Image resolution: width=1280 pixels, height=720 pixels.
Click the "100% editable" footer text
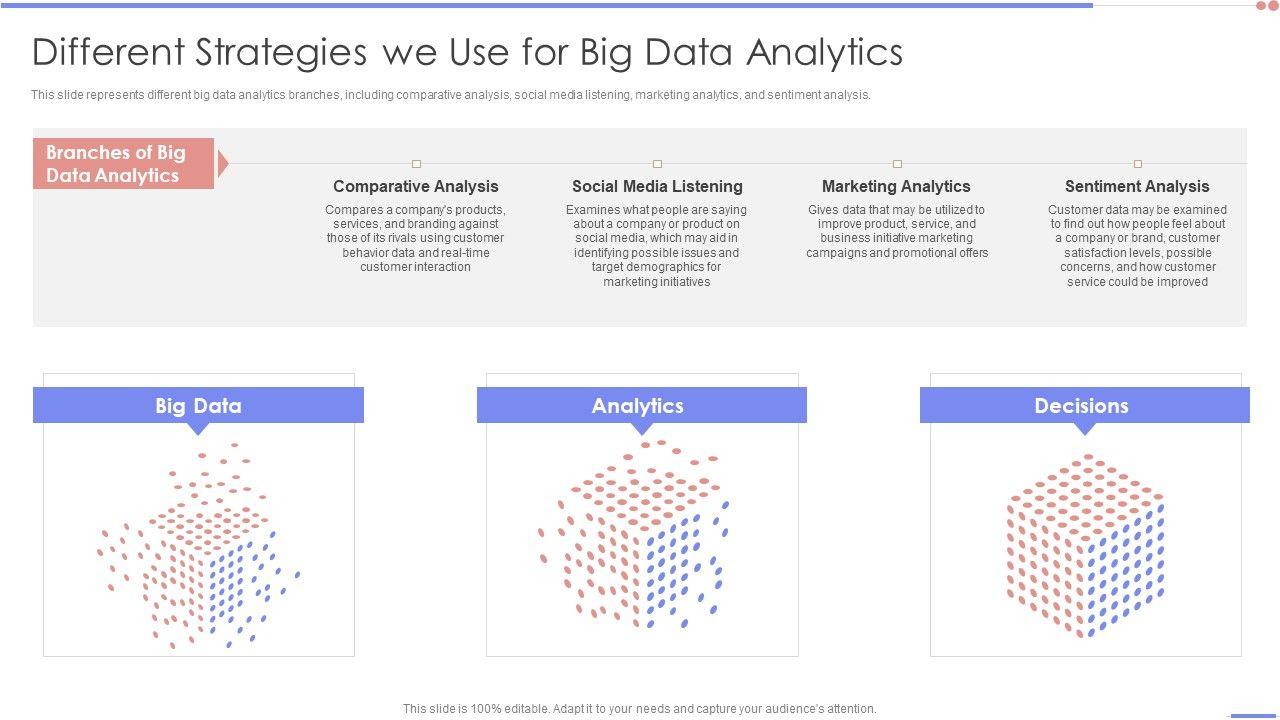[x=639, y=709]
